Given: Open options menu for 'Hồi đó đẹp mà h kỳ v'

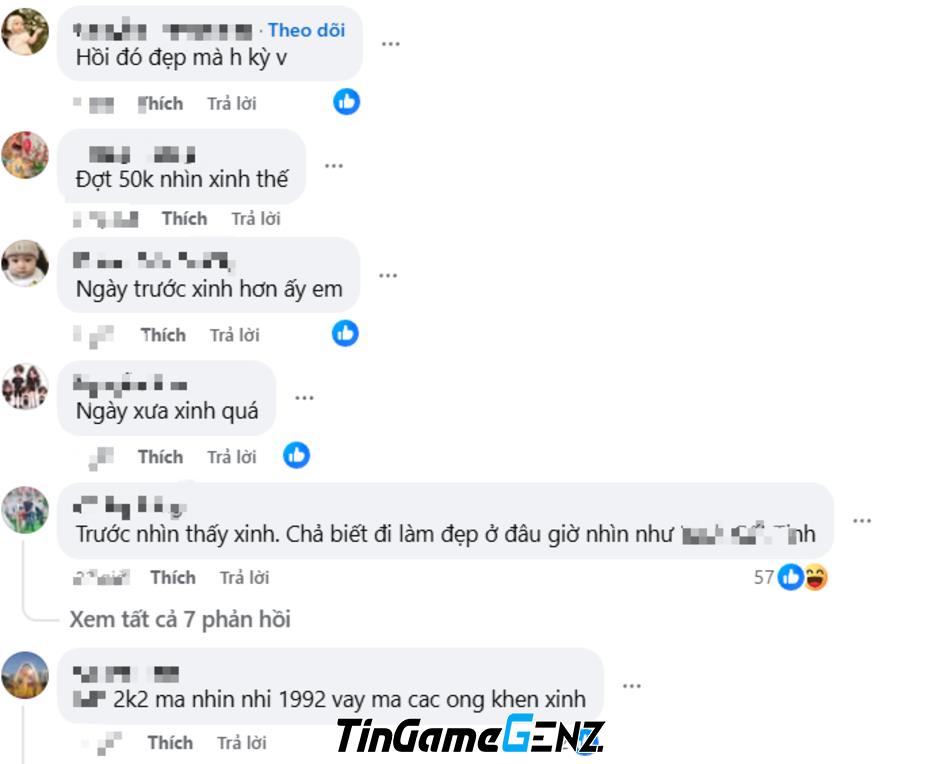Looking at the screenshot, I should [x=391, y=44].
